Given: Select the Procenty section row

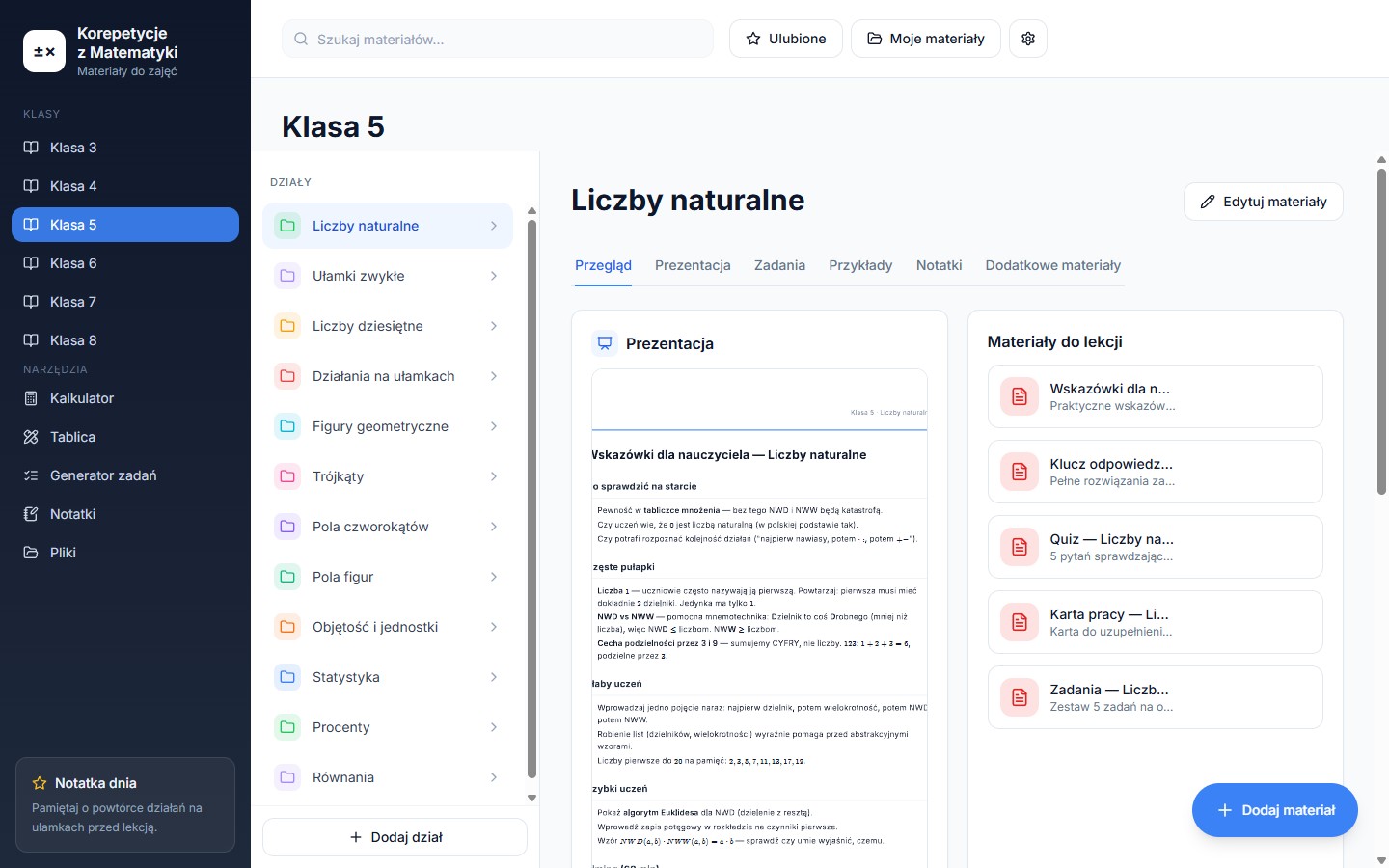Looking at the screenshot, I should 388,727.
